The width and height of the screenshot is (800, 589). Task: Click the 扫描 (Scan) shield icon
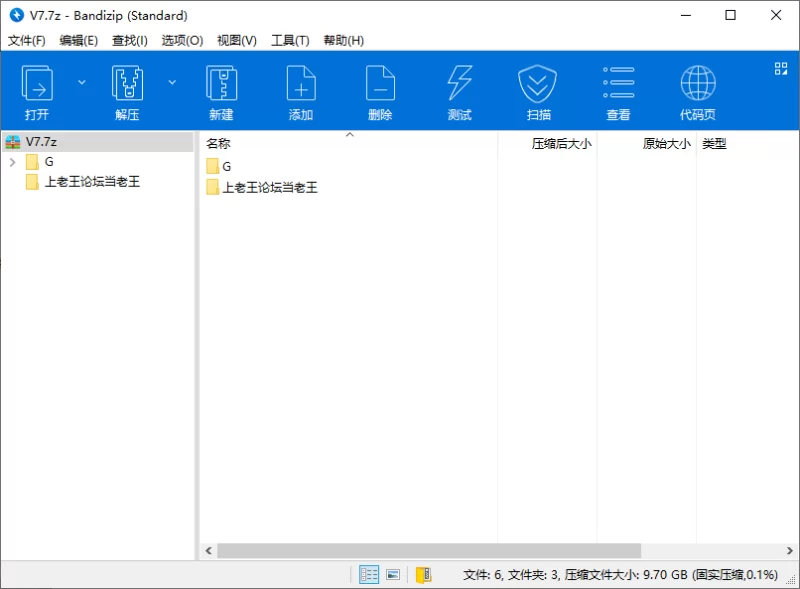click(538, 92)
